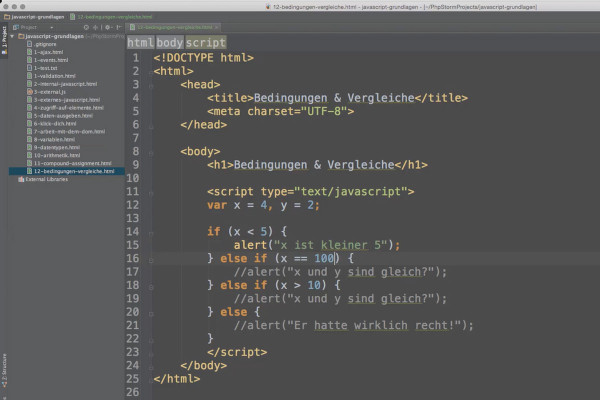Select the 1: Project side tool tab
This screenshot has width=600, height=400.
4,40
